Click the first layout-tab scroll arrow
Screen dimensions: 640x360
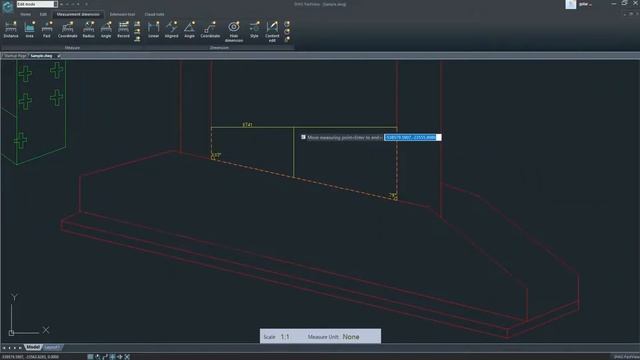click(x=4, y=348)
